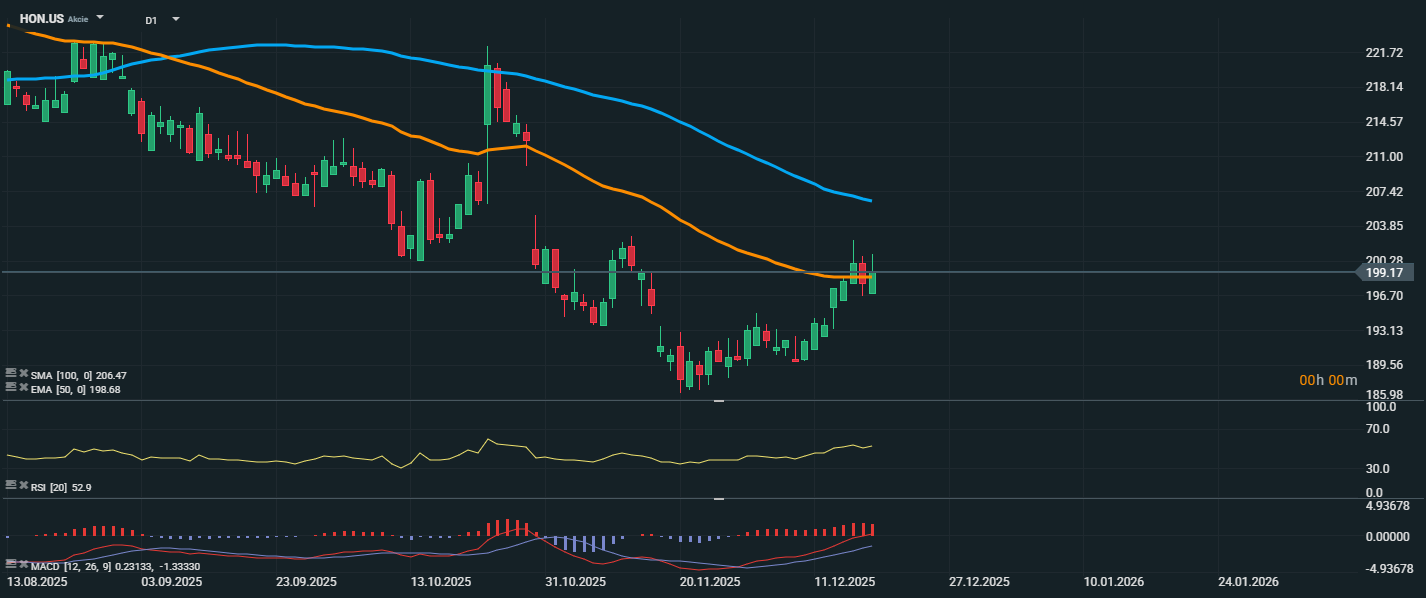Open settings icon for MACD [12, 26, 9]

click(x=11, y=564)
